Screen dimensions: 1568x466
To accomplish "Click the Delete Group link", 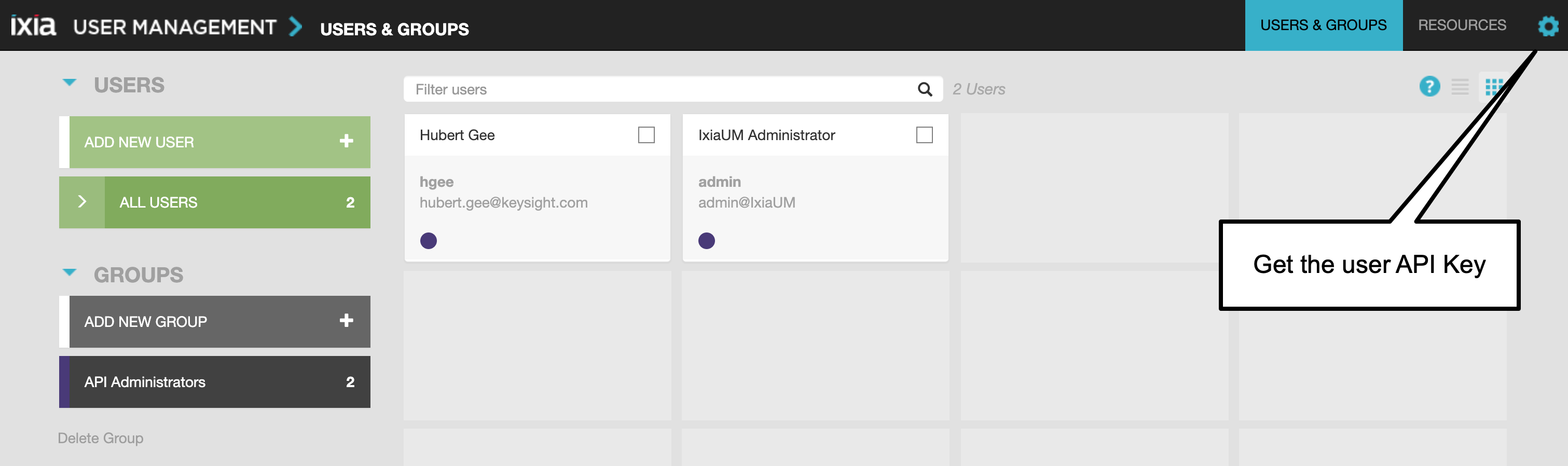I will pyautogui.click(x=101, y=438).
